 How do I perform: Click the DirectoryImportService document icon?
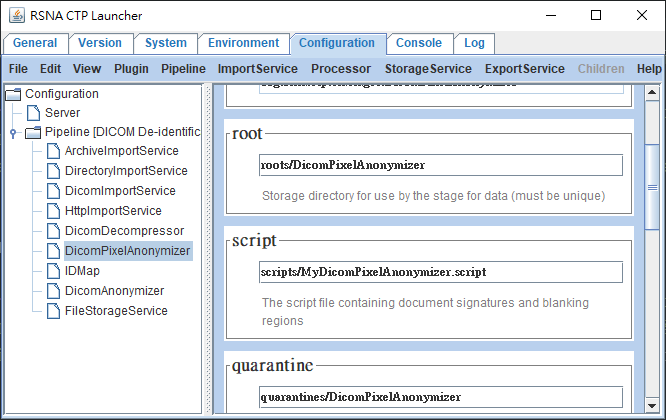[x=53, y=171]
